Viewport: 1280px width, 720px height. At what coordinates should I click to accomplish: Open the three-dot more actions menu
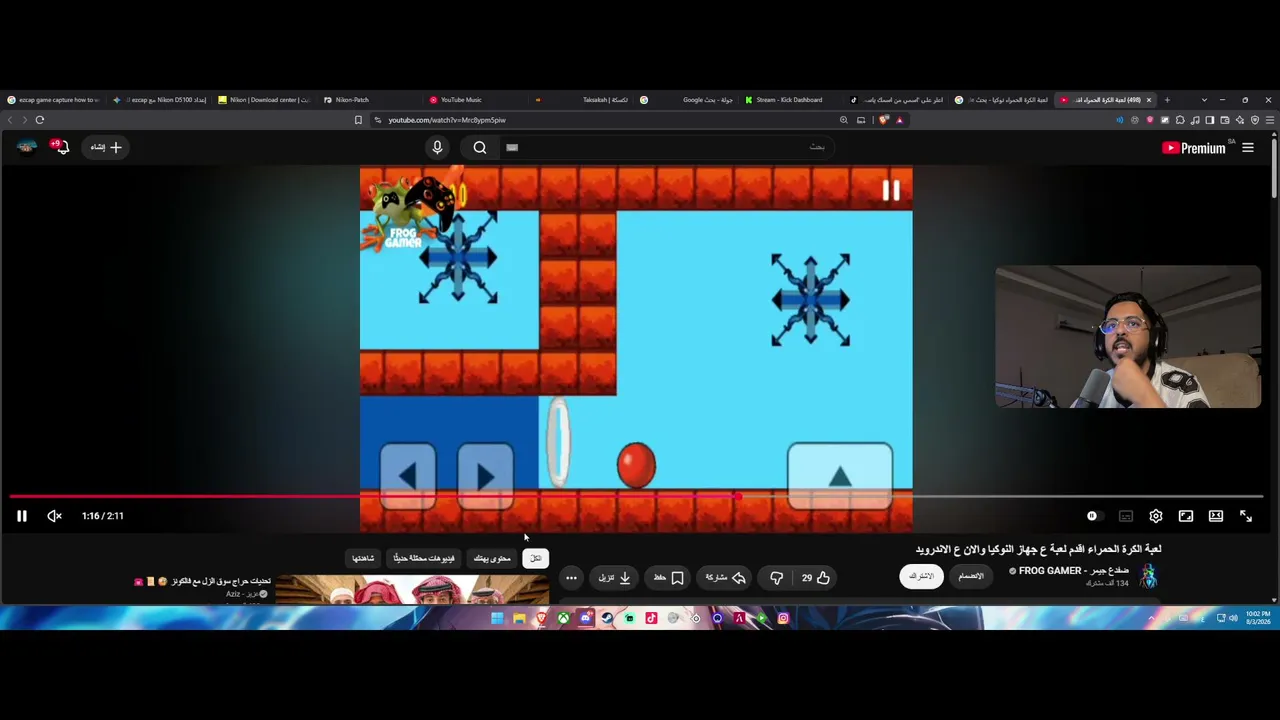click(x=571, y=578)
